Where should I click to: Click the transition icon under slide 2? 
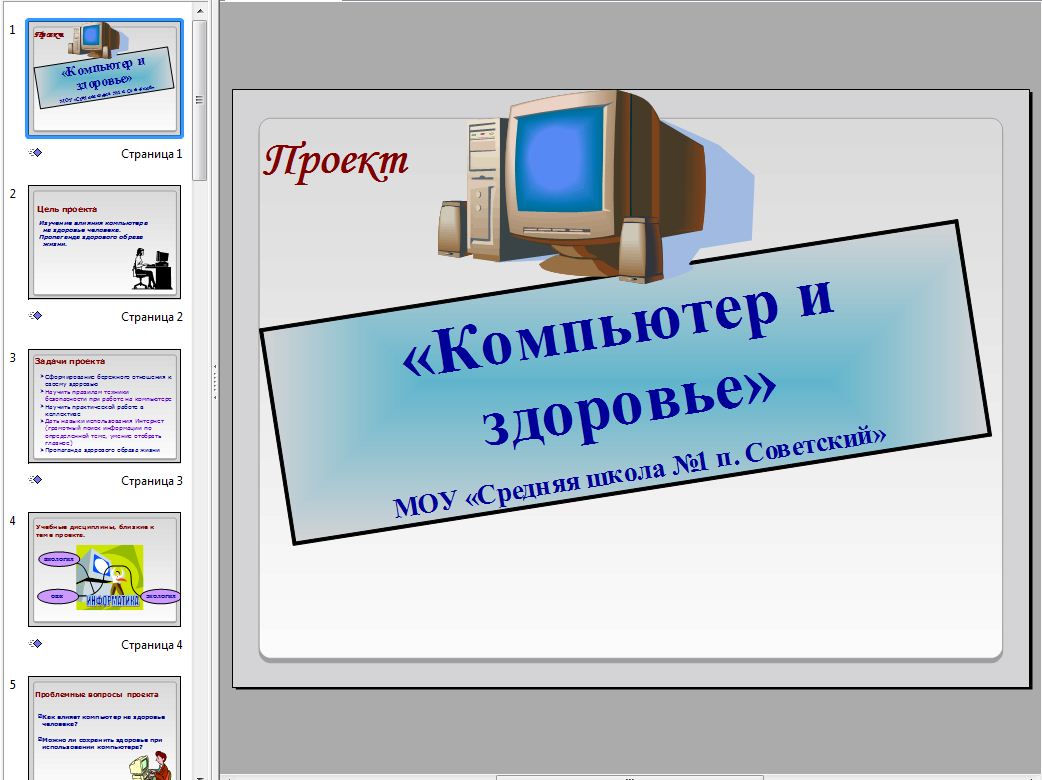coord(36,316)
